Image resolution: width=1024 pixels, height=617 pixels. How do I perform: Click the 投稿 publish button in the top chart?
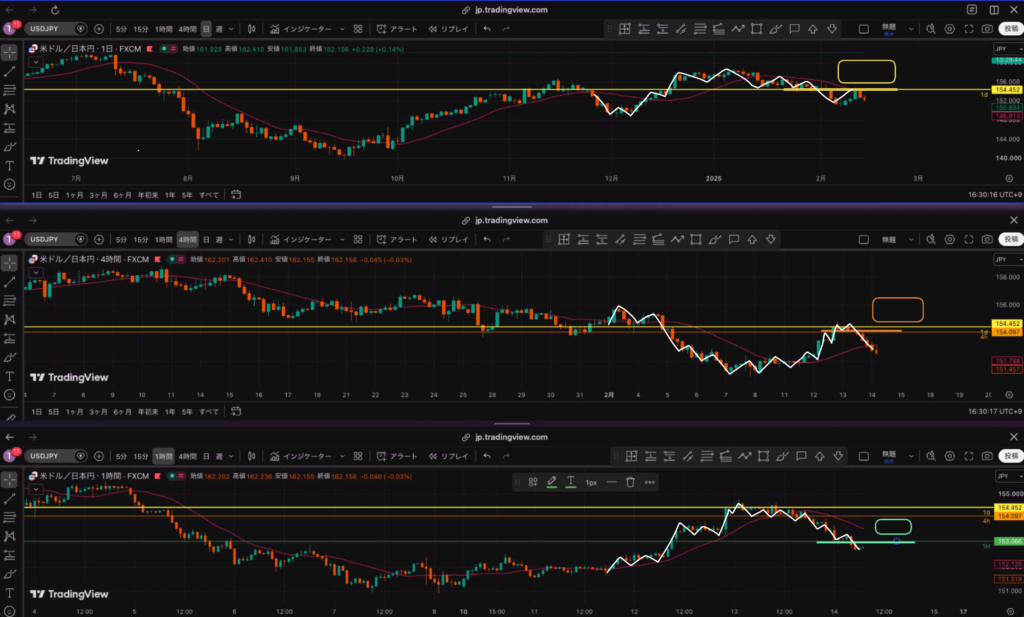(x=1011, y=29)
